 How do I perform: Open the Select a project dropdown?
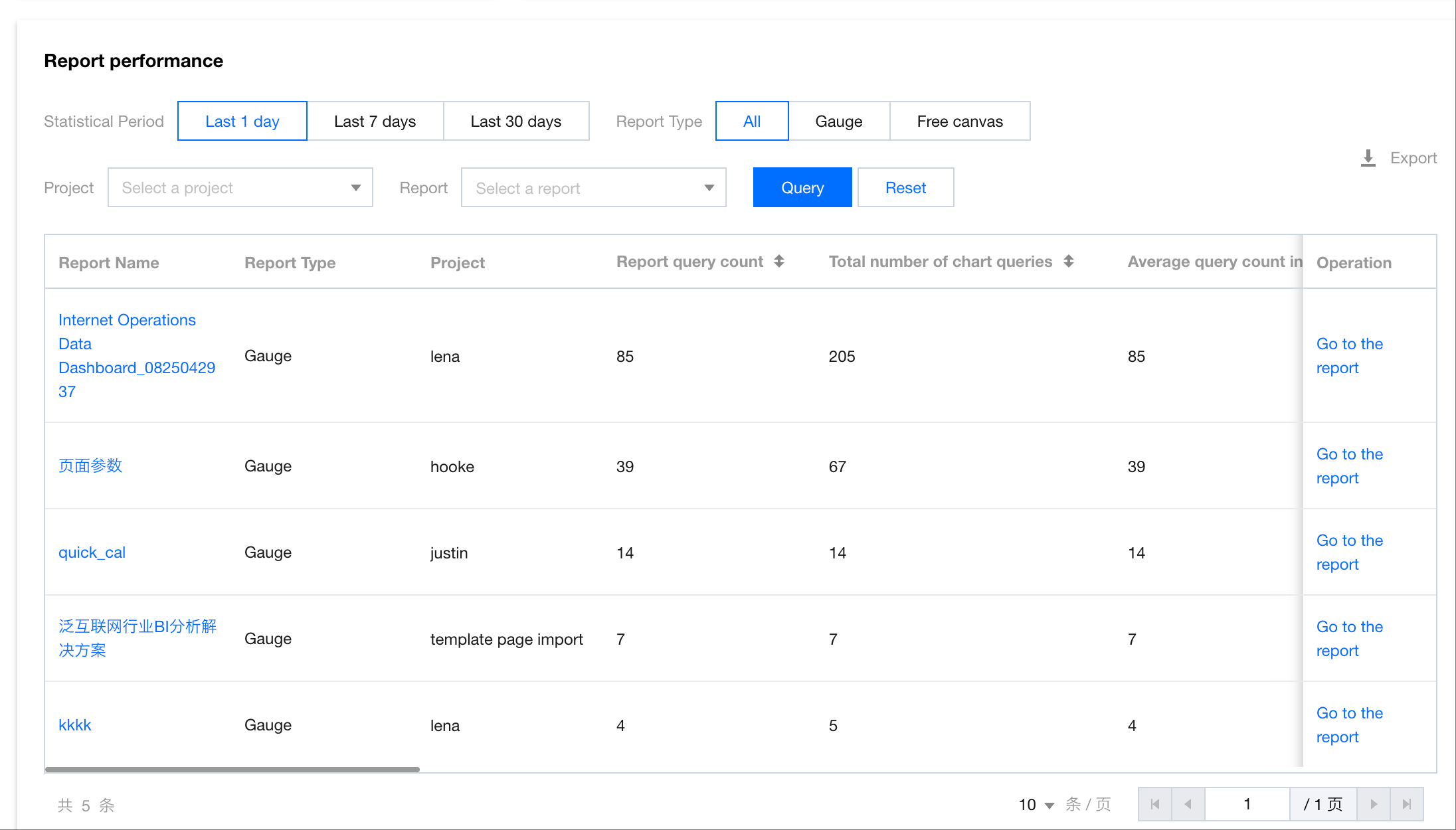point(240,188)
